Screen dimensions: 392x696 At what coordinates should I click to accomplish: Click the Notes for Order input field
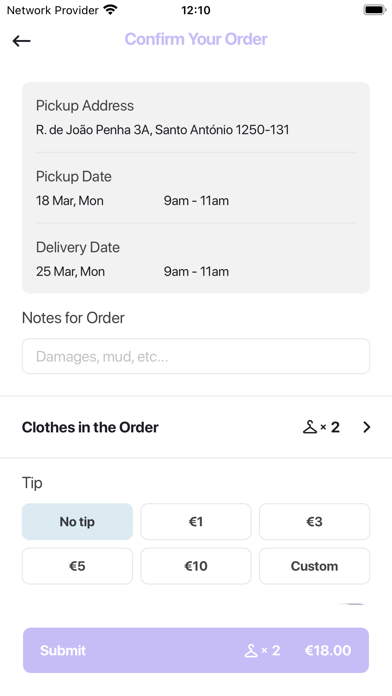(196, 356)
